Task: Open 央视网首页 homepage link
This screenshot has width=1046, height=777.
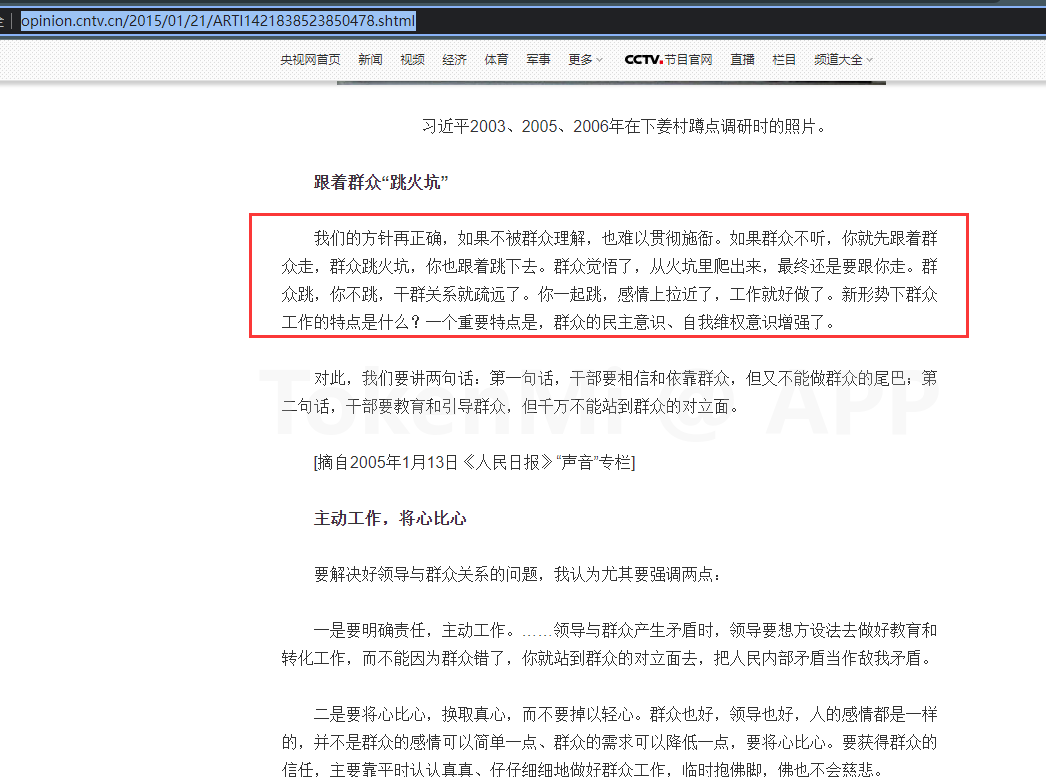Action: click(x=310, y=60)
